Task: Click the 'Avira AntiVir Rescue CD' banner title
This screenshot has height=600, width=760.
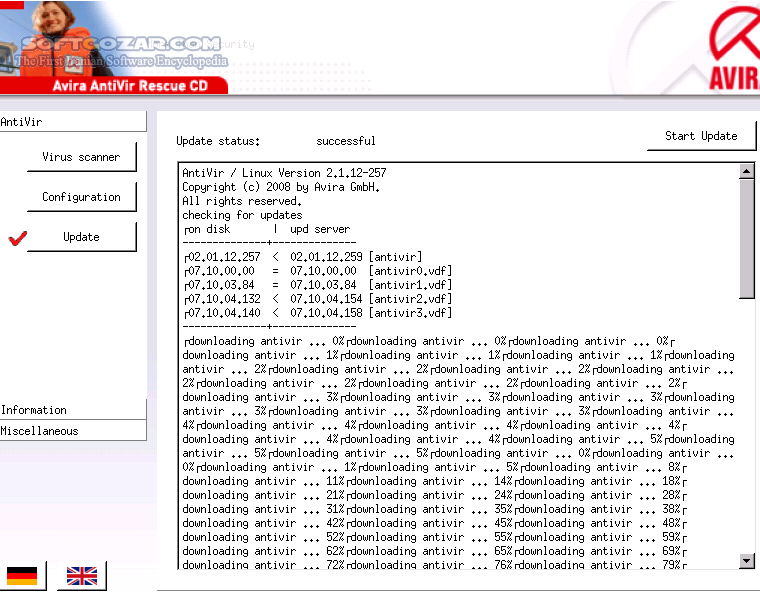Action: point(130,86)
